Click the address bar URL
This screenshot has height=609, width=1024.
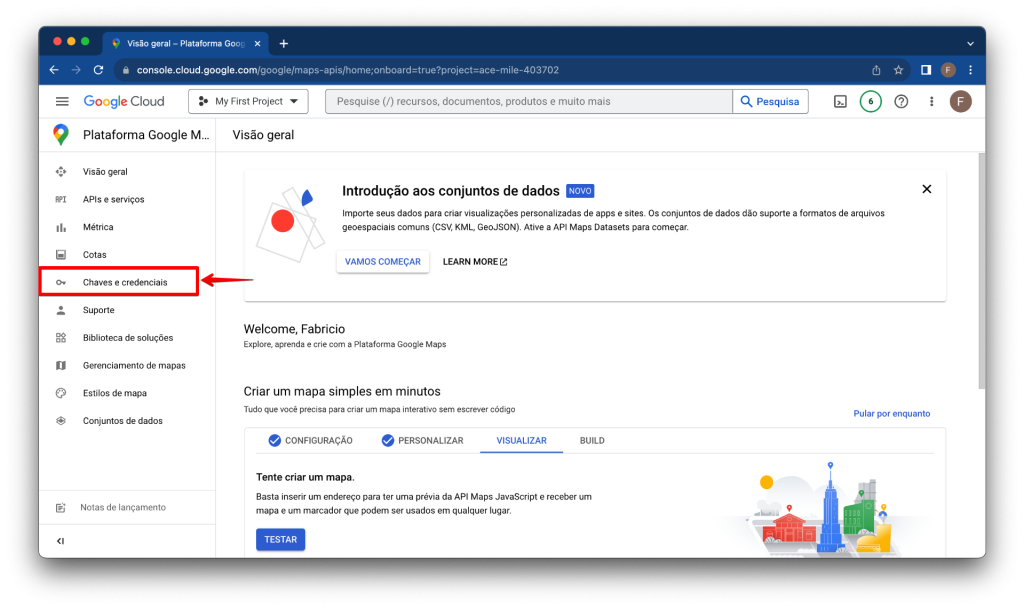(x=347, y=70)
